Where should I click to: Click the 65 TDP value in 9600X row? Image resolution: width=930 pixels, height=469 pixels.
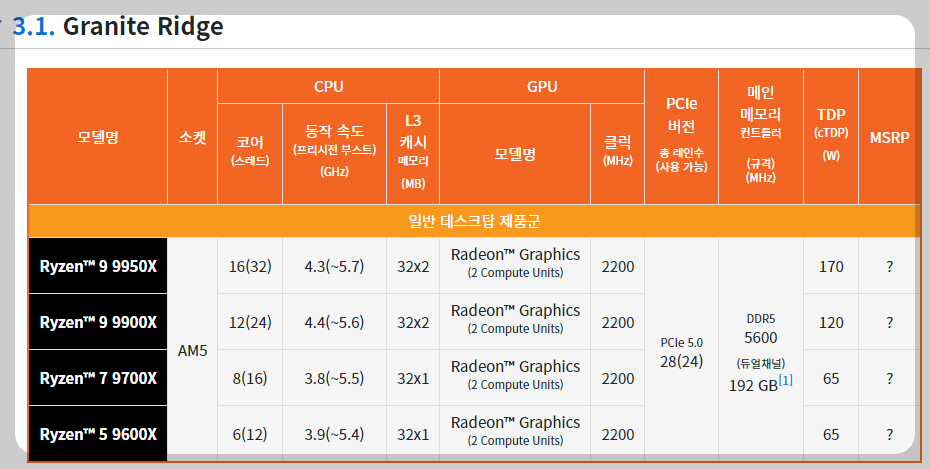click(x=831, y=434)
